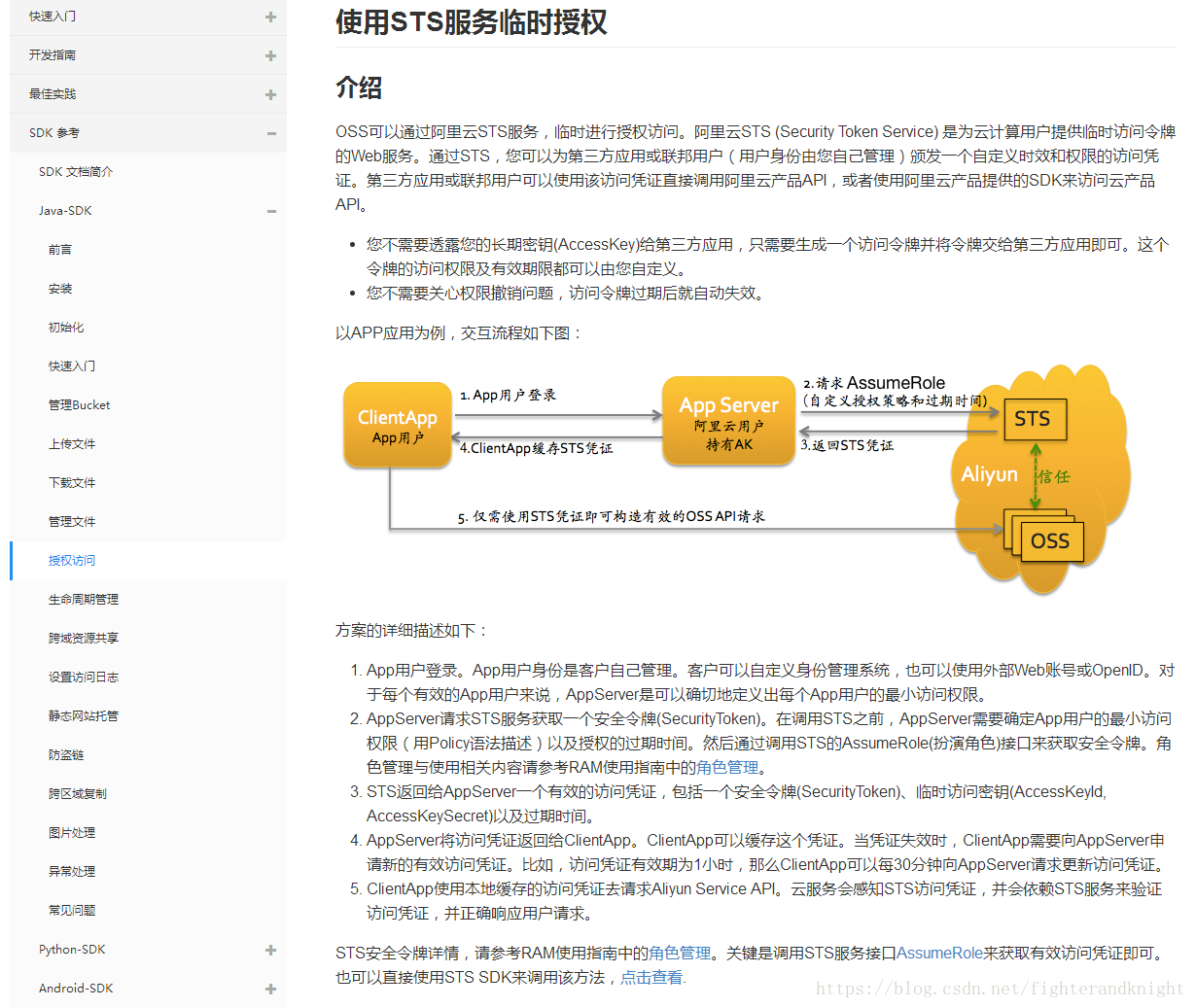Click the diagram label 2.请求 AssumeRole
Image resolution: width=1196 pixels, height=1008 pixels.
click(874, 383)
